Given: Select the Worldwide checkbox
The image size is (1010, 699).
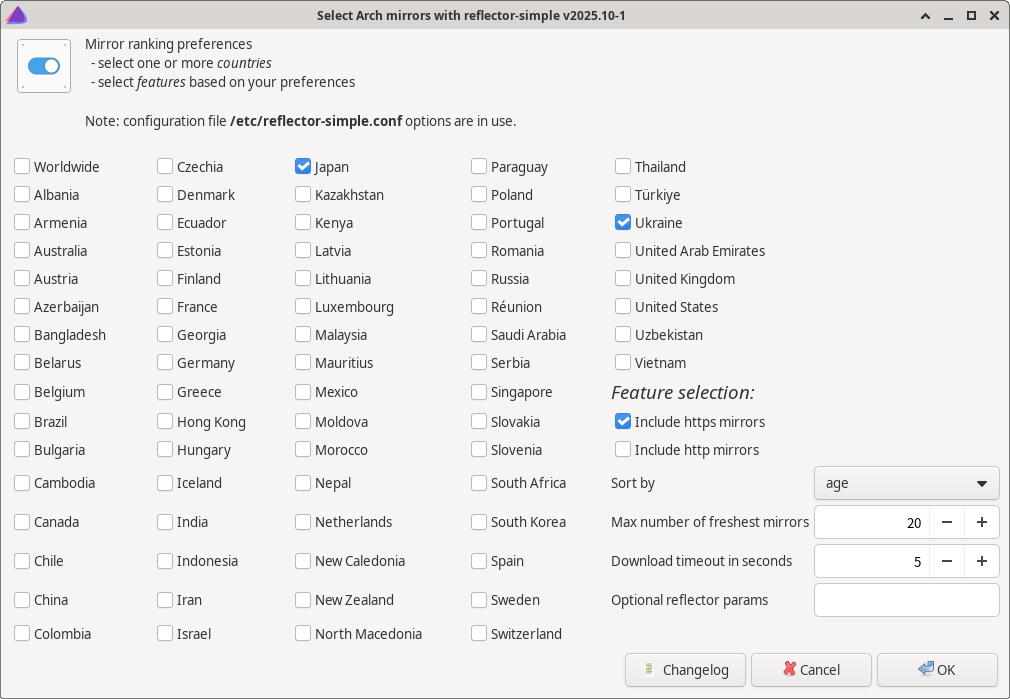Looking at the screenshot, I should coord(22,167).
